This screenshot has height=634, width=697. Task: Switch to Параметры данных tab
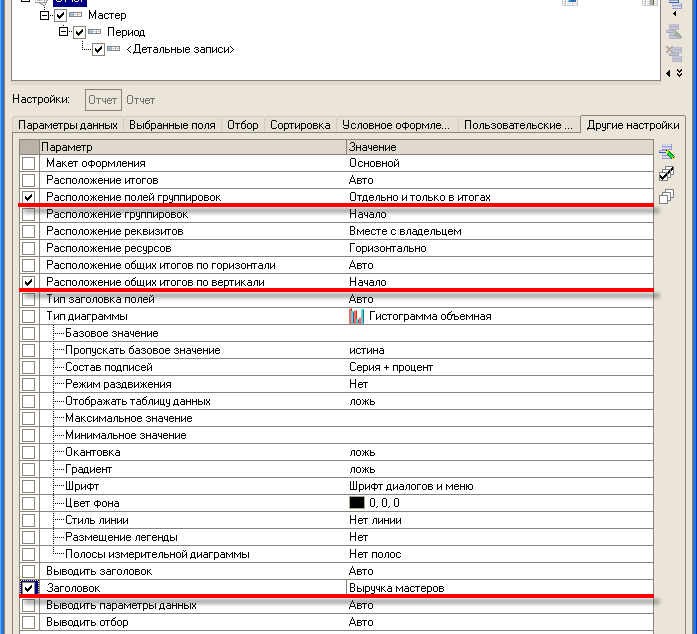tap(68, 125)
